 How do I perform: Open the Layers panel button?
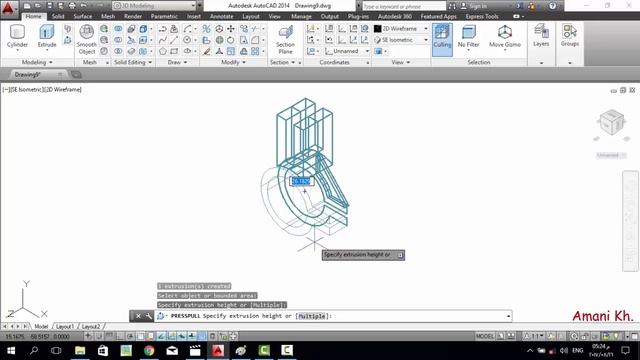click(541, 35)
